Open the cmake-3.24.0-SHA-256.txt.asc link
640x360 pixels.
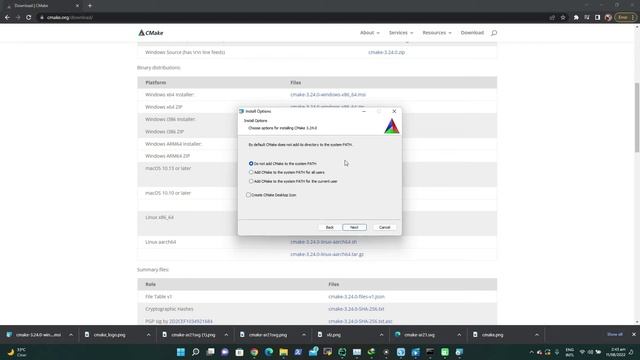(x=360, y=321)
